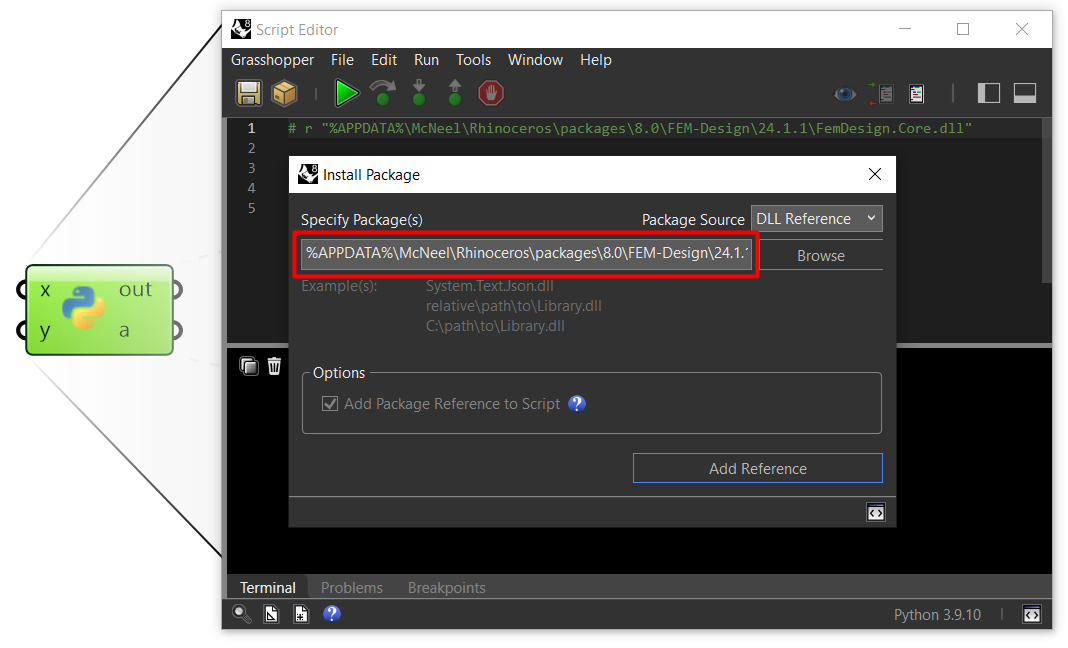Click the x input on Python component
This screenshot has height=648, width=1068.
tap(46, 290)
